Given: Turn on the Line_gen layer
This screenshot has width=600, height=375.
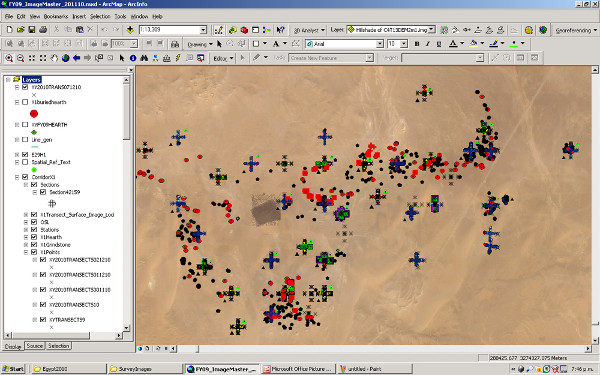Looking at the screenshot, I should (25, 140).
